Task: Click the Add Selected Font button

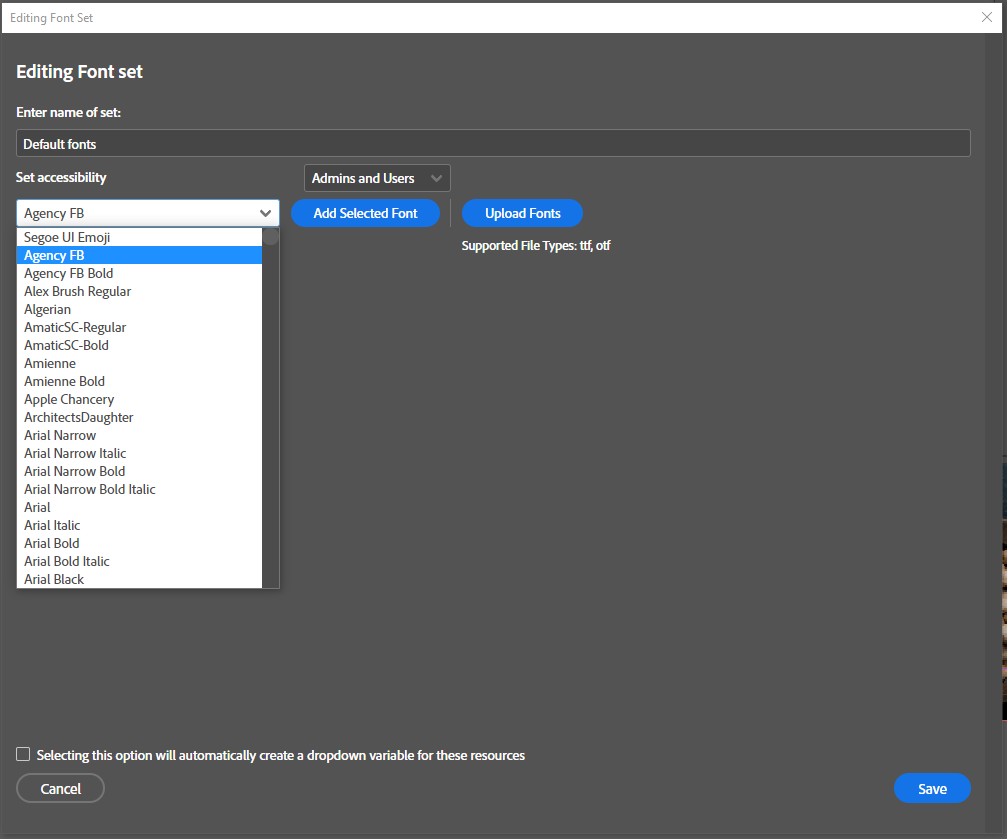Action: [365, 213]
